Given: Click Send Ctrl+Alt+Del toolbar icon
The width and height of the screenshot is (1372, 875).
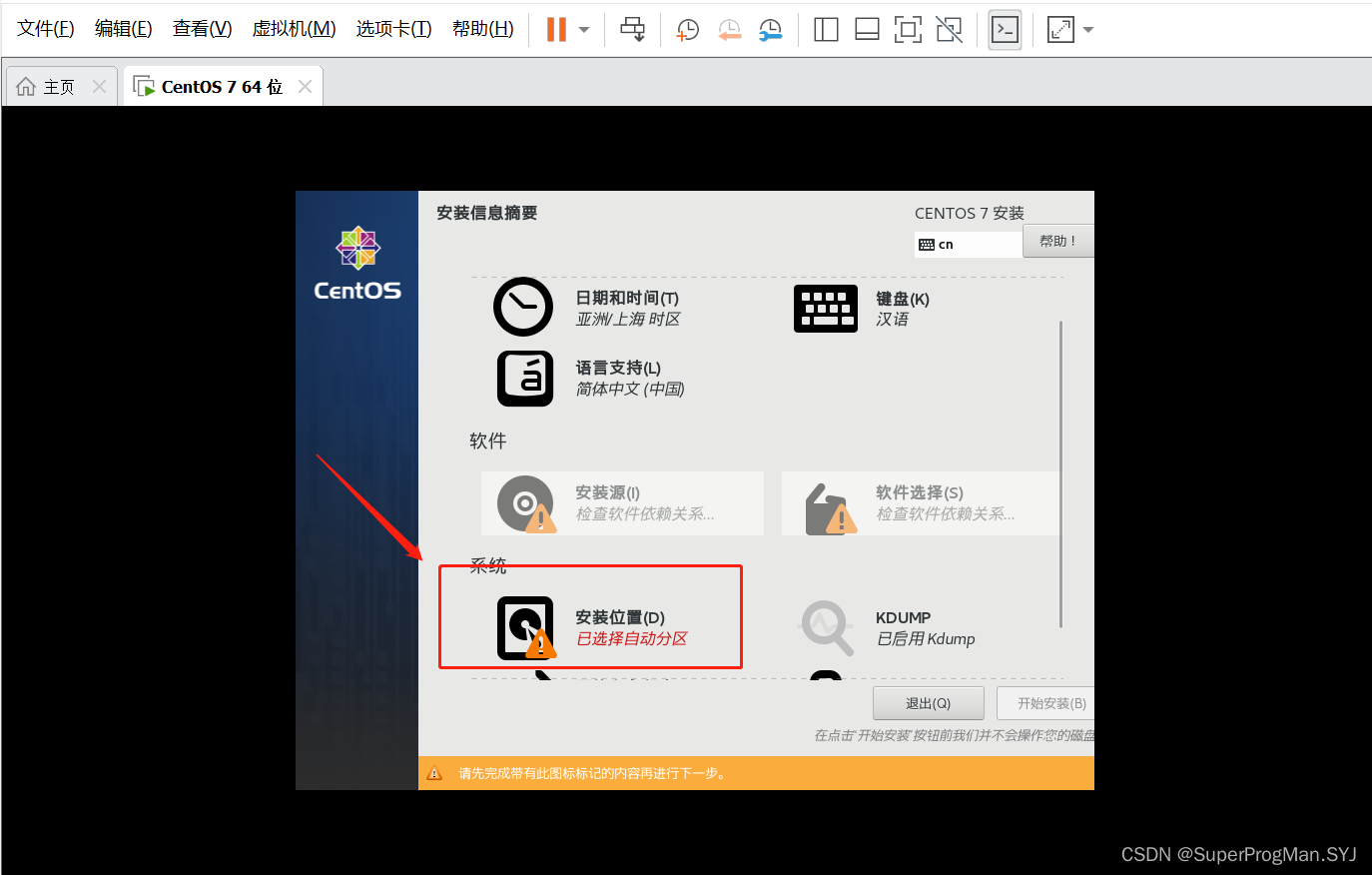Looking at the screenshot, I should [x=633, y=30].
